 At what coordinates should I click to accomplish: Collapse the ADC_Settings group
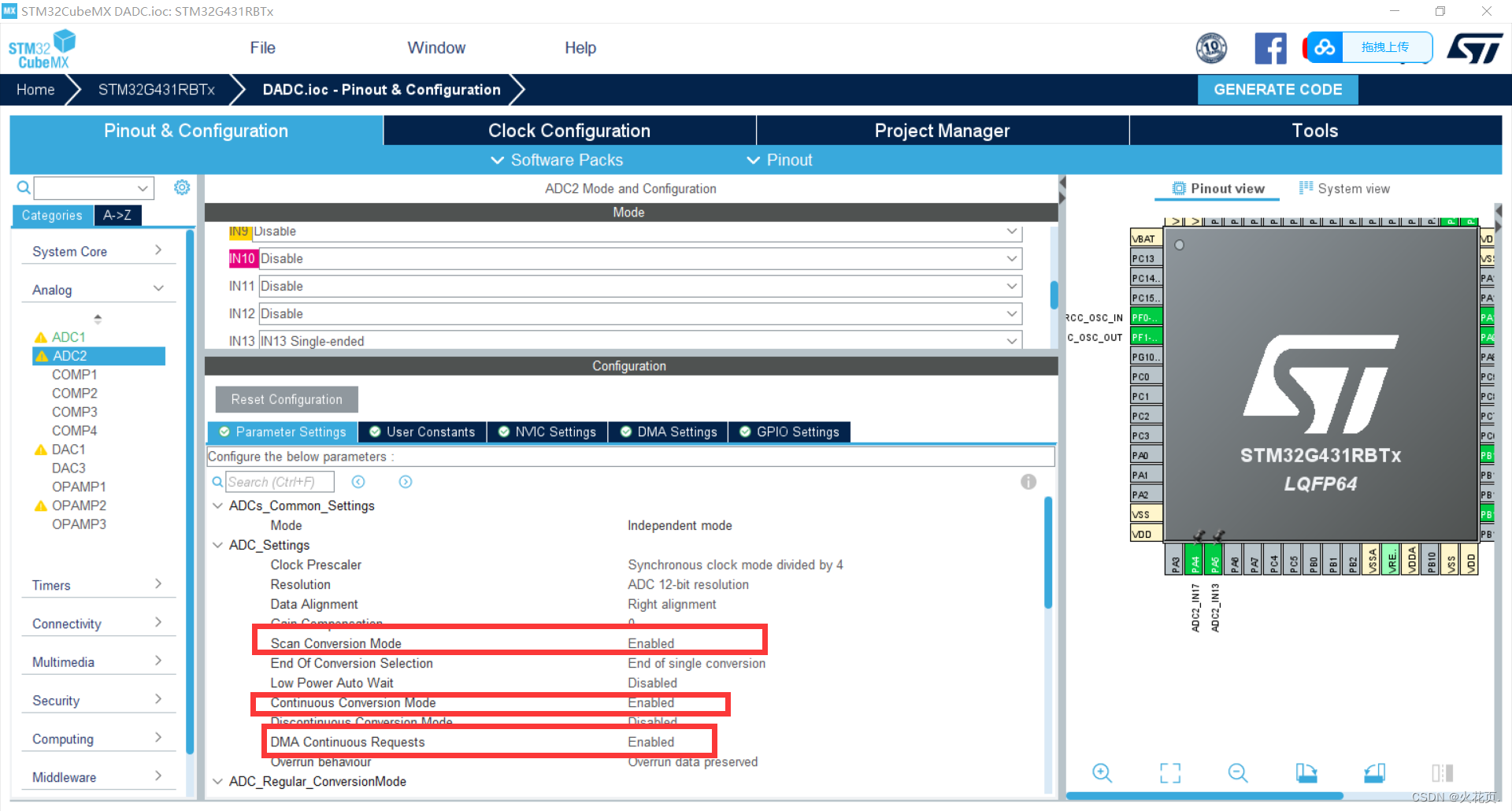click(x=218, y=545)
